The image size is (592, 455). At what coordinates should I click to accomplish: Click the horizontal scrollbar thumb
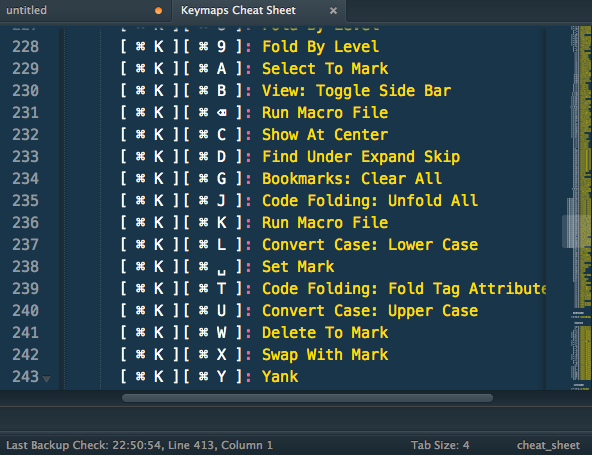pos(307,398)
